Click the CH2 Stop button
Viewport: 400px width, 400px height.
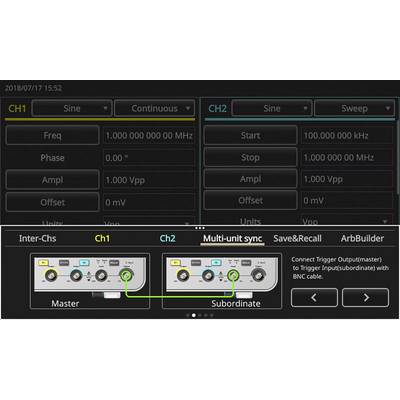click(250, 157)
